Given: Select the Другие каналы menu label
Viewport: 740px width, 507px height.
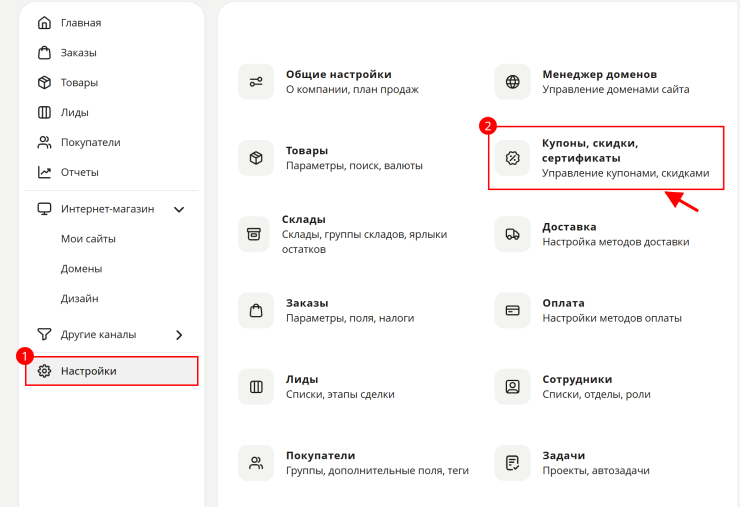Looking at the screenshot, I should click(99, 334).
